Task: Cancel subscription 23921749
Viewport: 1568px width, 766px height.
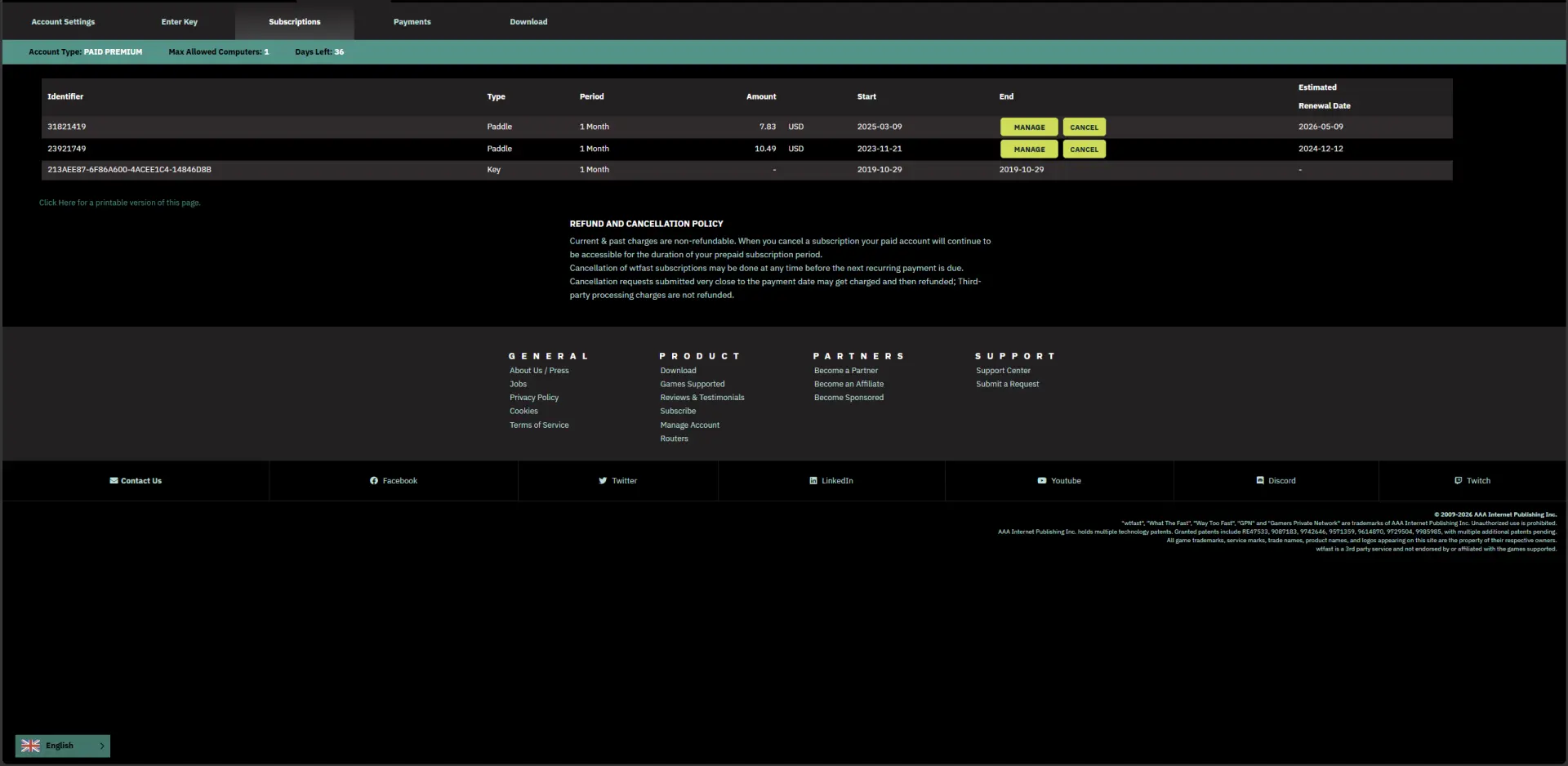Action: pos(1085,149)
